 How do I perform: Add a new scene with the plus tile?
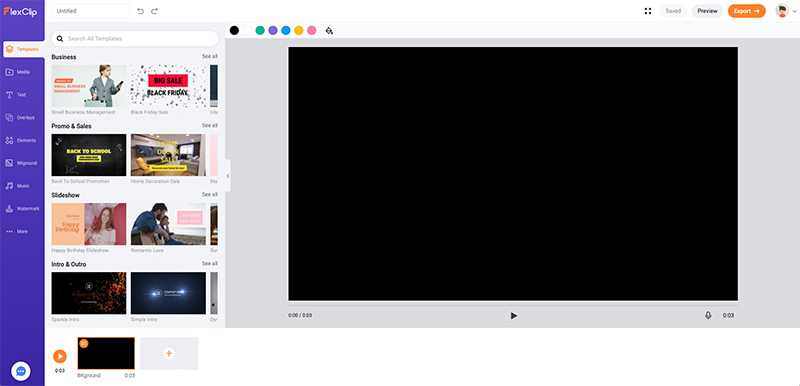[169, 353]
